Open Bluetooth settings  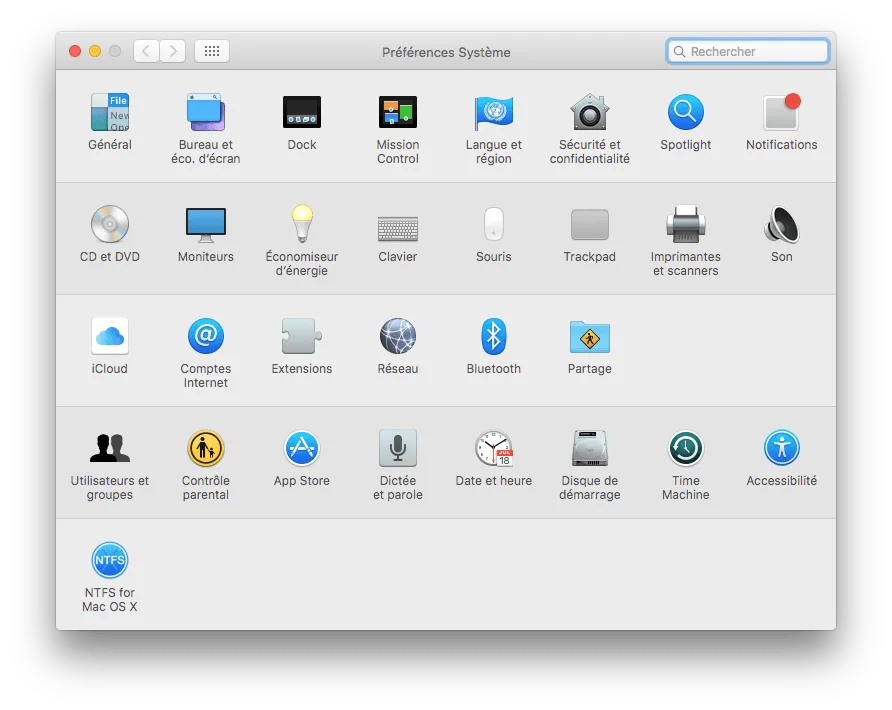coord(493,335)
